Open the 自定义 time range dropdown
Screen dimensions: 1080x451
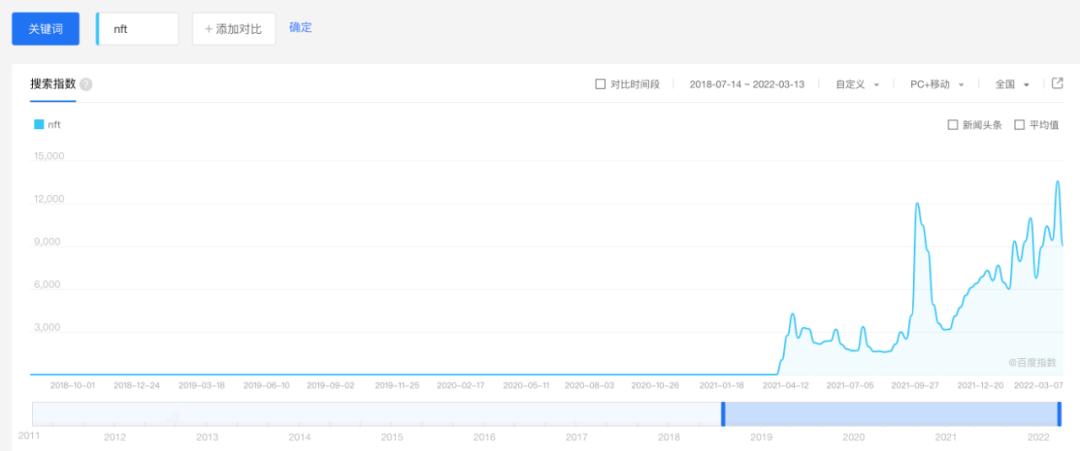(x=857, y=85)
